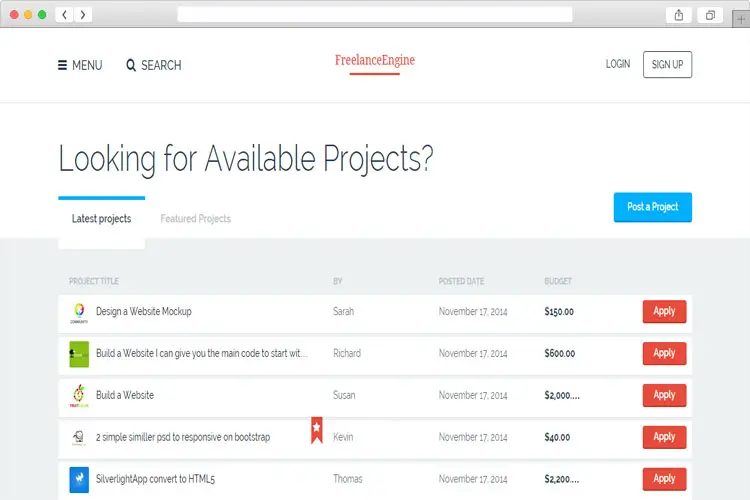This screenshot has height=500, width=750.
Task: Open the hamburger MENU icon
Action: tap(62, 65)
